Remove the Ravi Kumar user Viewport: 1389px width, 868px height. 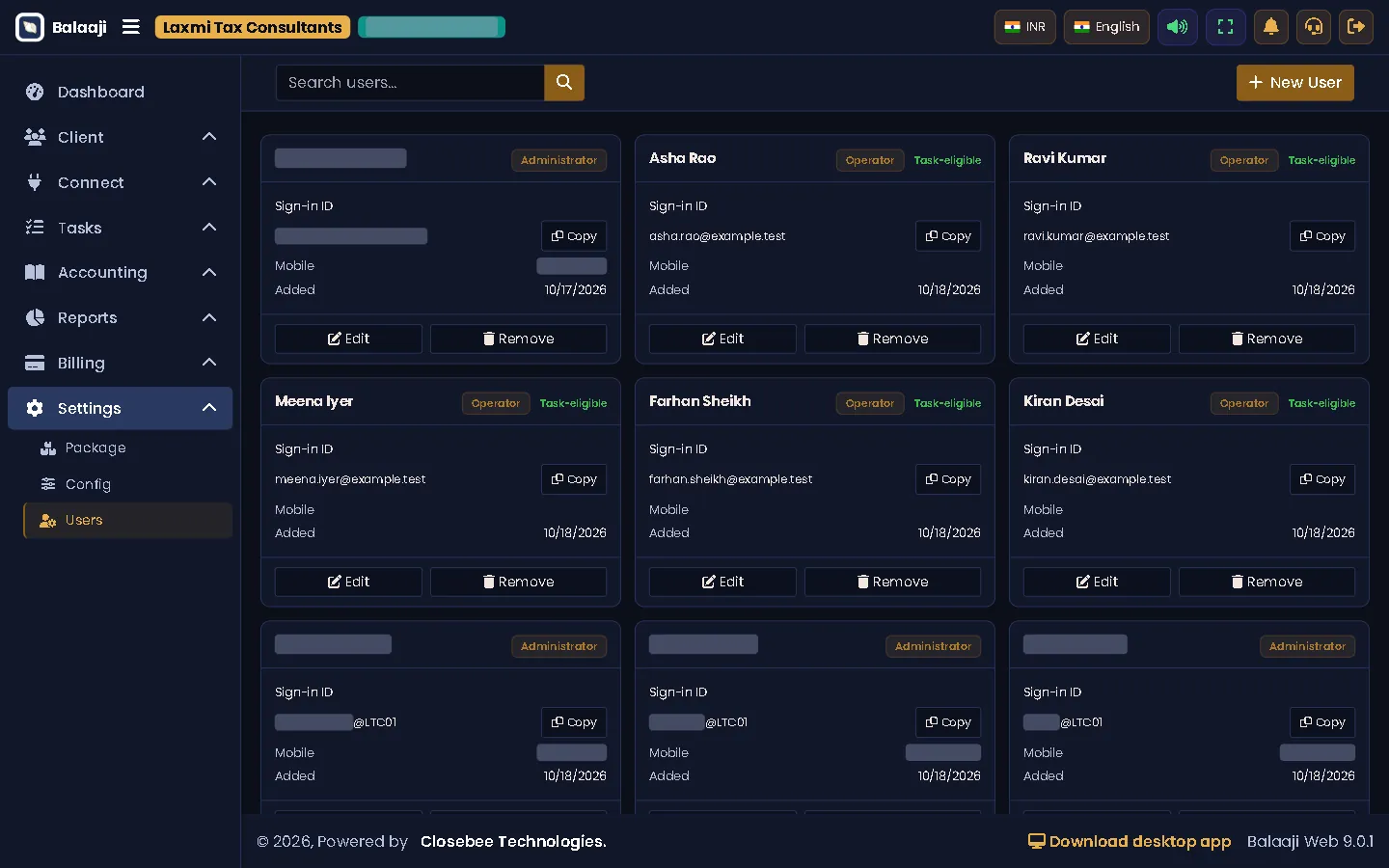(1266, 339)
